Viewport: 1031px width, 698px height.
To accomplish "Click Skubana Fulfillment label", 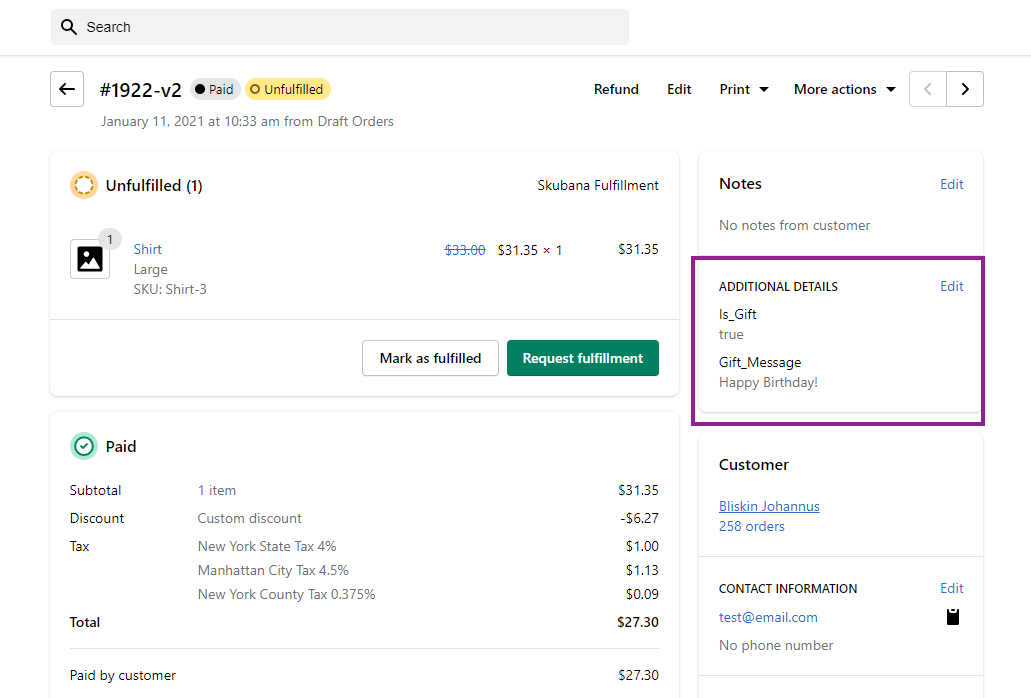I will (x=598, y=185).
